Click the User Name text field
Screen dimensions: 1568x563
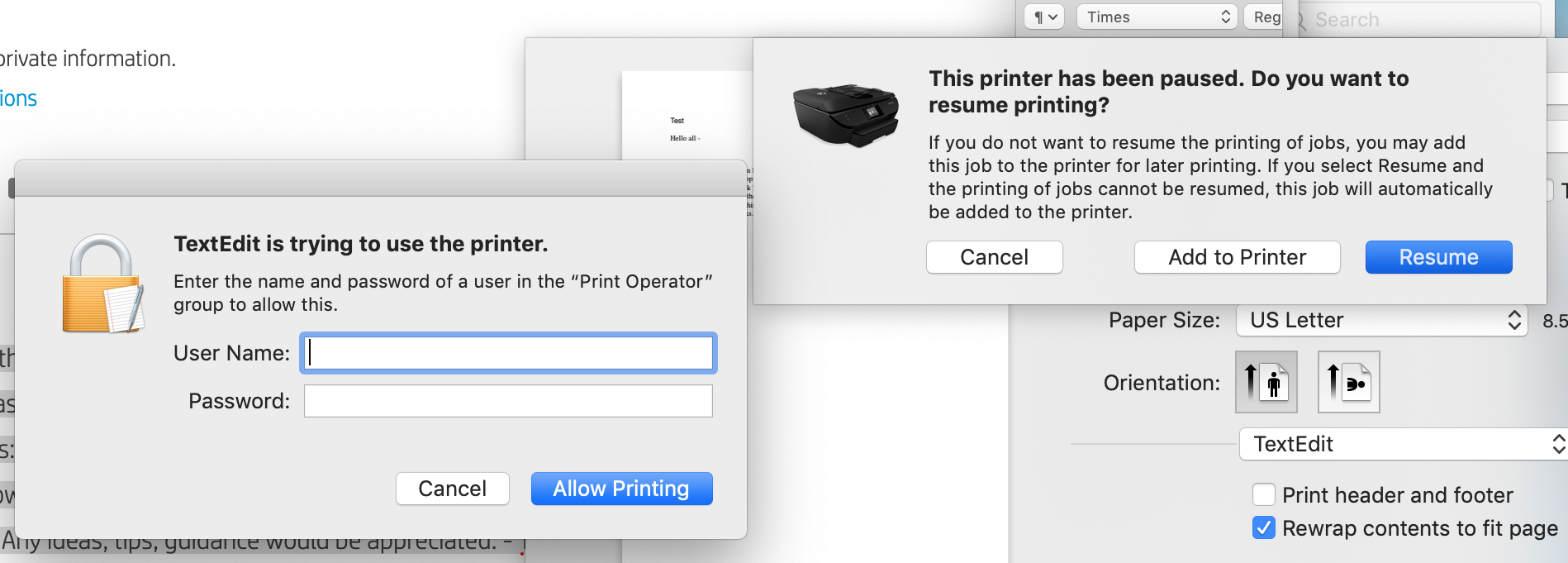[508, 353]
